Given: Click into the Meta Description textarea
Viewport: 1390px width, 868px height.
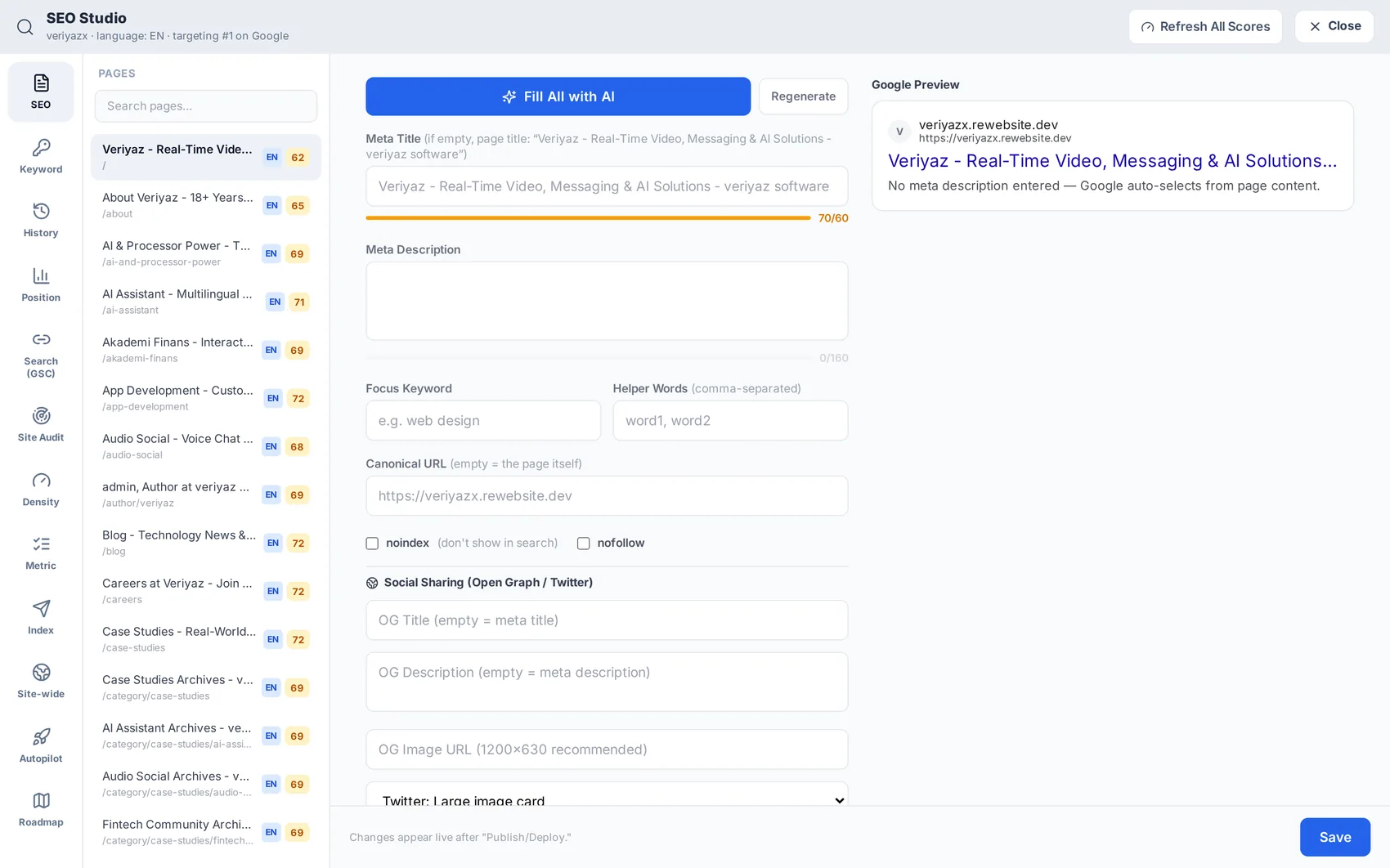Looking at the screenshot, I should [607, 301].
